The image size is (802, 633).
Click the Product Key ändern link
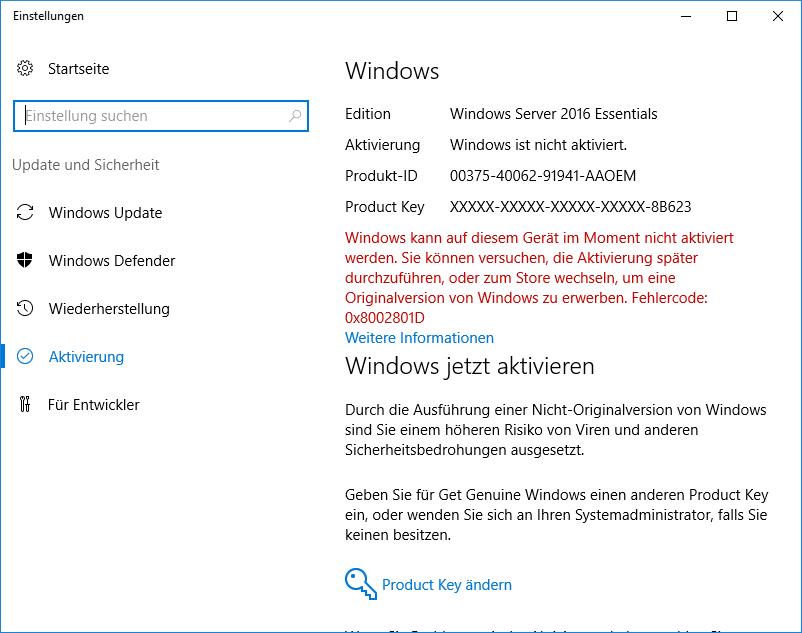point(447,584)
